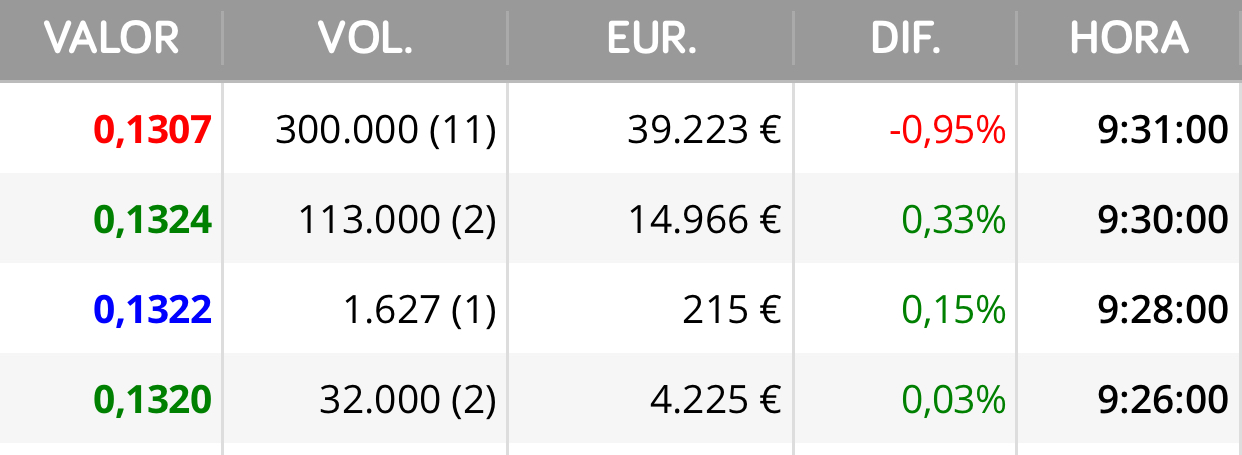Click the 0,33% difference value
This screenshot has width=1242, height=455.
[x=953, y=220]
